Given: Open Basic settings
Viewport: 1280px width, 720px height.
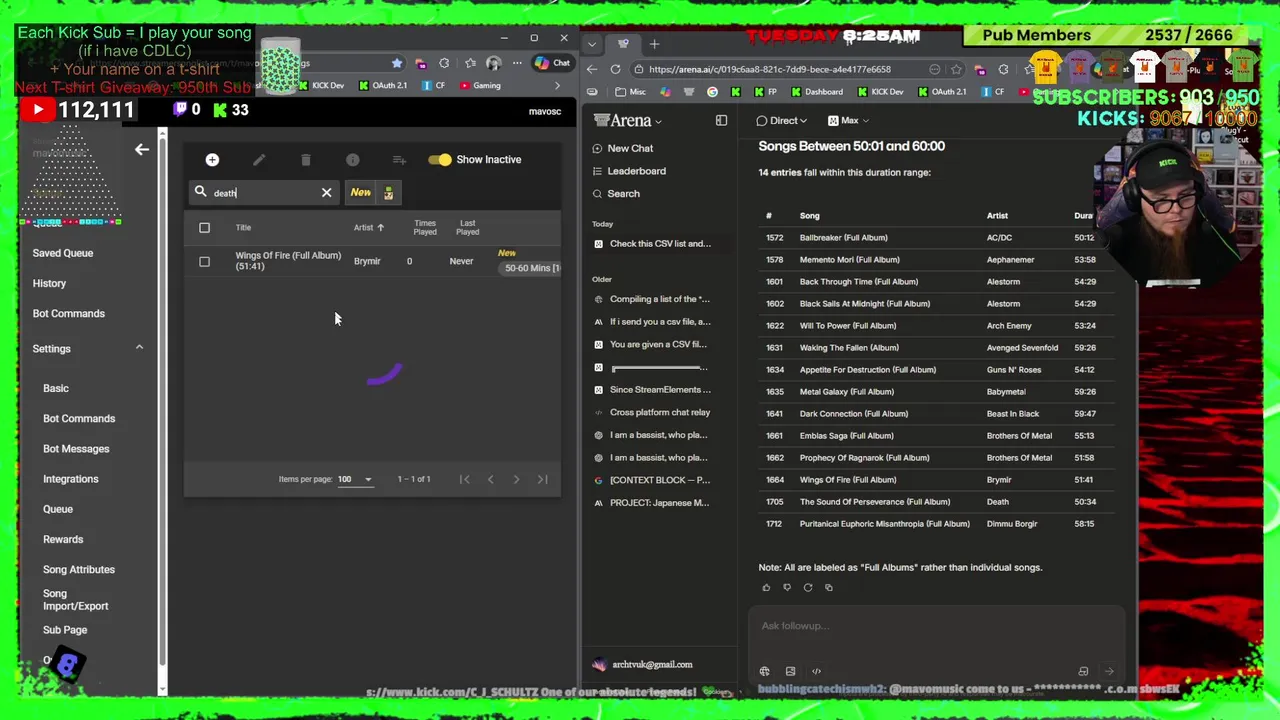Looking at the screenshot, I should (x=56, y=388).
